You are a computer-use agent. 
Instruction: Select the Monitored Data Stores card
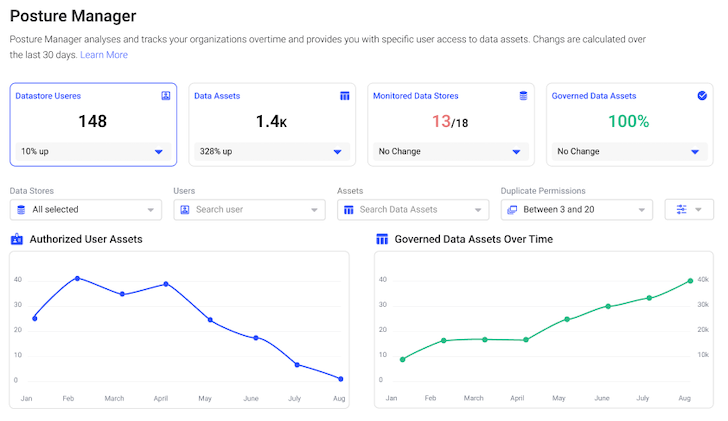(450, 123)
